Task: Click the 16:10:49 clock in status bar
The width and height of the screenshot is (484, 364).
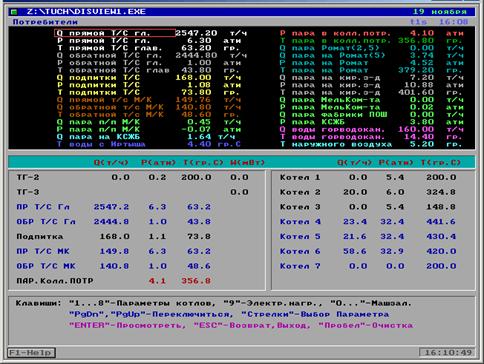Action: pos(448,352)
